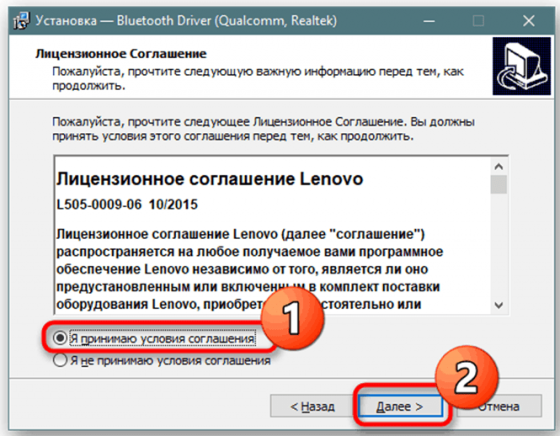Cancel setup with "Отмена" button
Image resolution: width=560 pixels, height=436 pixels.
(499, 406)
